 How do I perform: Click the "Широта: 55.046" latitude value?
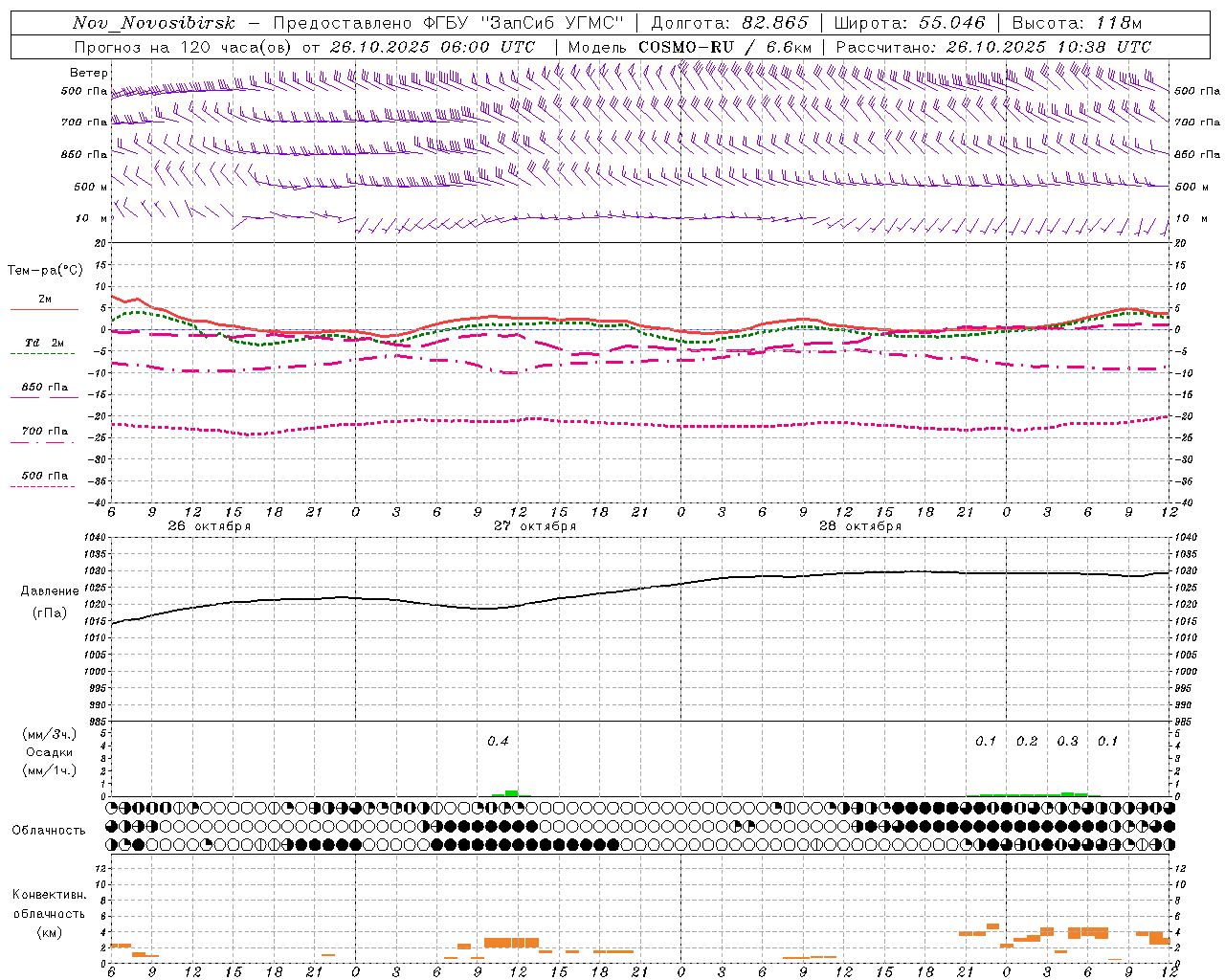coord(910,23)
